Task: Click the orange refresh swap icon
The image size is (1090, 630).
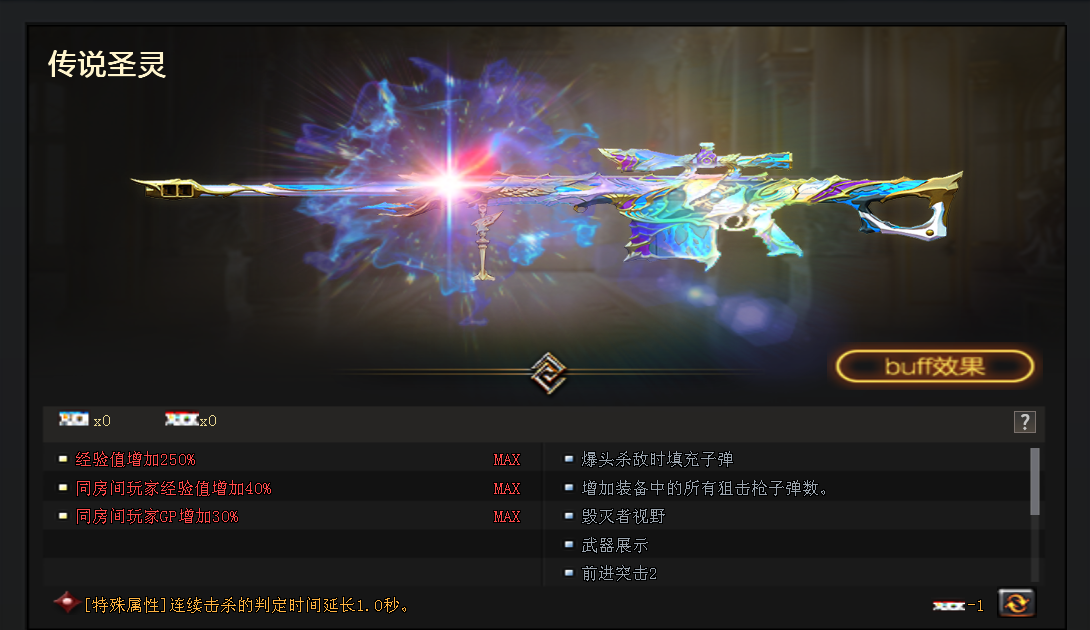Action: (x=1016, y=603)
